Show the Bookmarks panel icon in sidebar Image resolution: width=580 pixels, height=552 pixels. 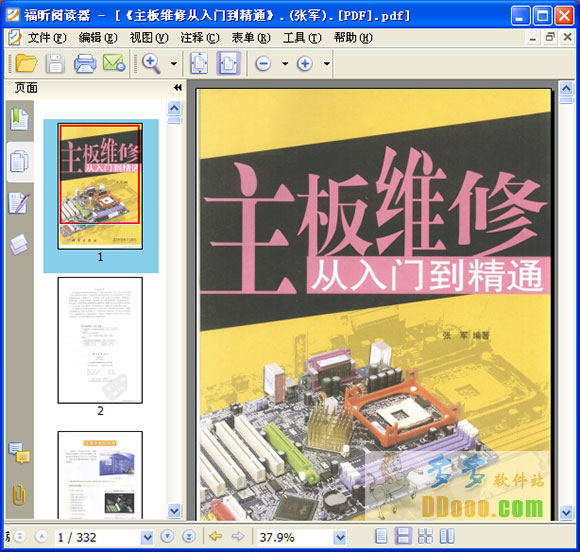(19, 119)
